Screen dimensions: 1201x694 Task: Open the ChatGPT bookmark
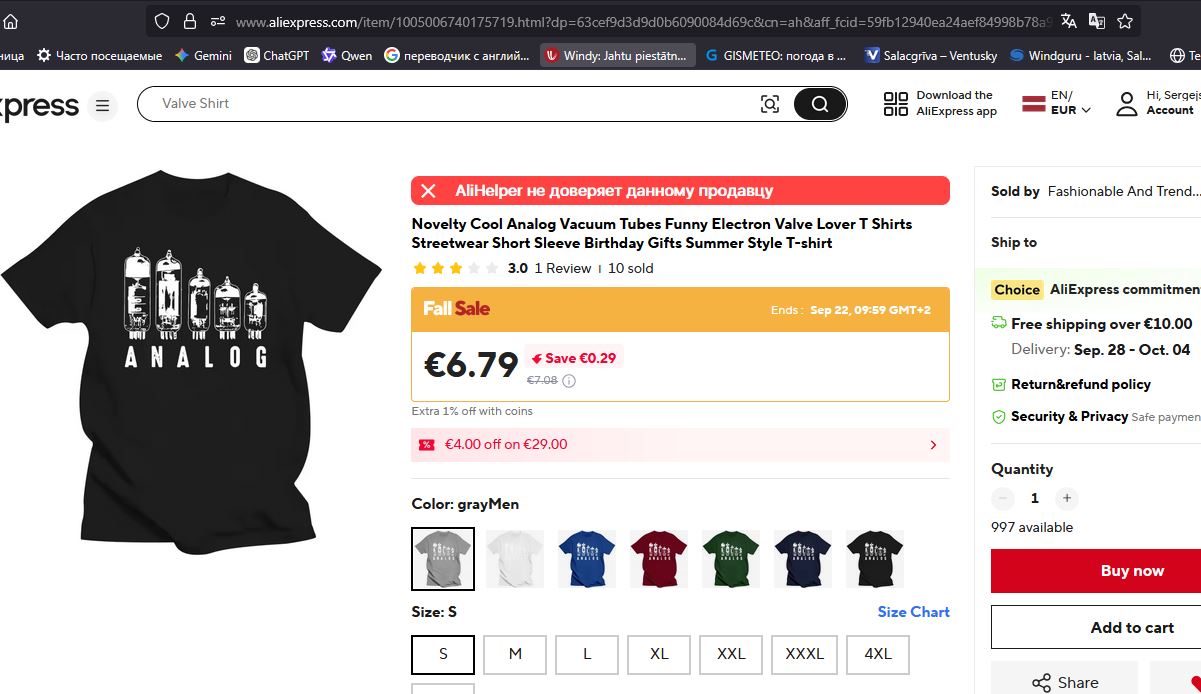[277, 56]
